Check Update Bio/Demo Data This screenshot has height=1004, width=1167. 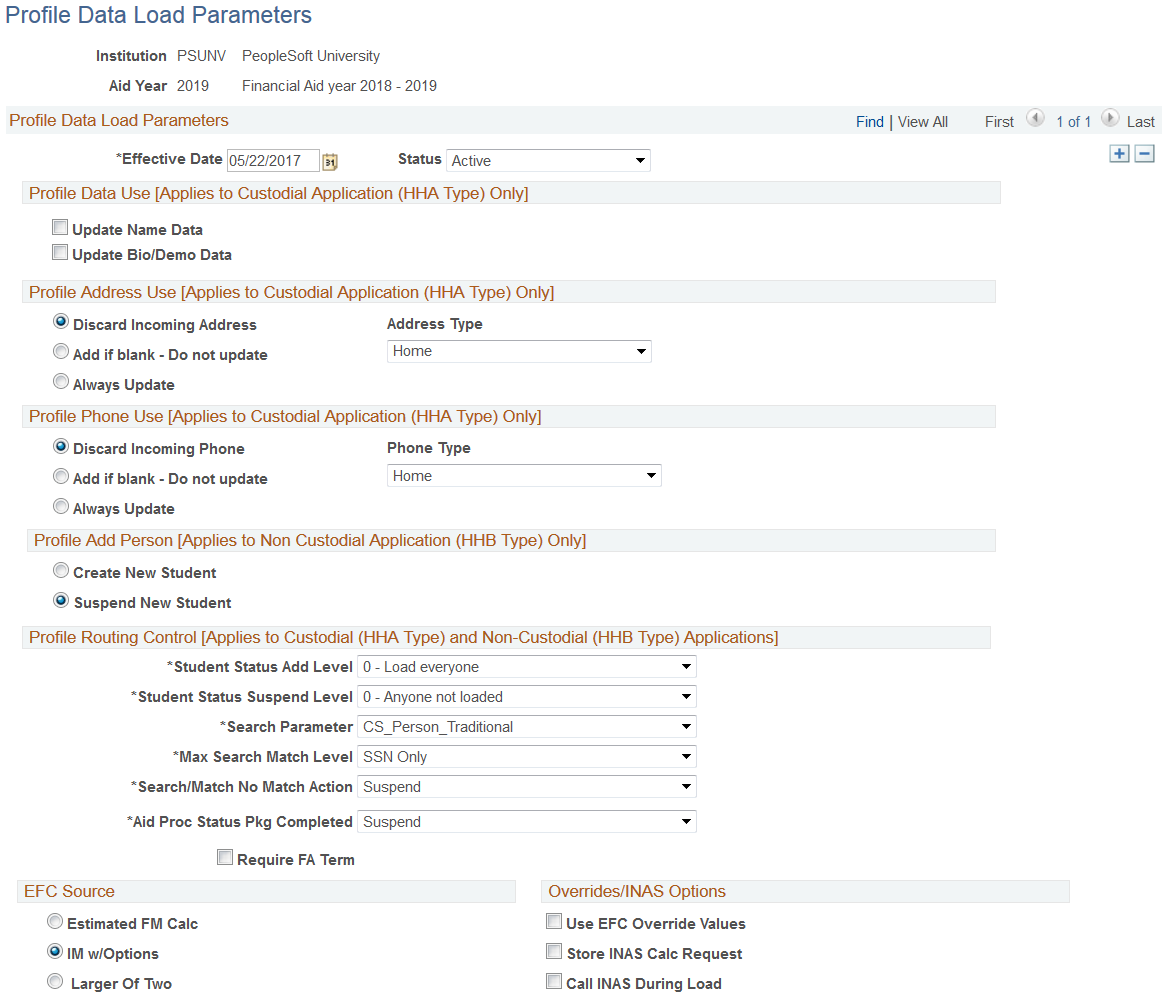pos(60,252)
